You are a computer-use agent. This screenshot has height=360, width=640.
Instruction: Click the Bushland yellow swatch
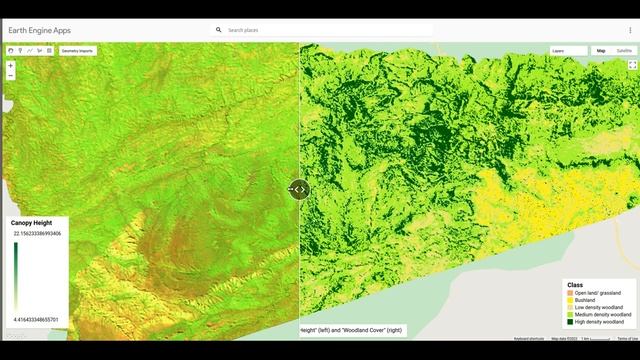coord(570,300)
